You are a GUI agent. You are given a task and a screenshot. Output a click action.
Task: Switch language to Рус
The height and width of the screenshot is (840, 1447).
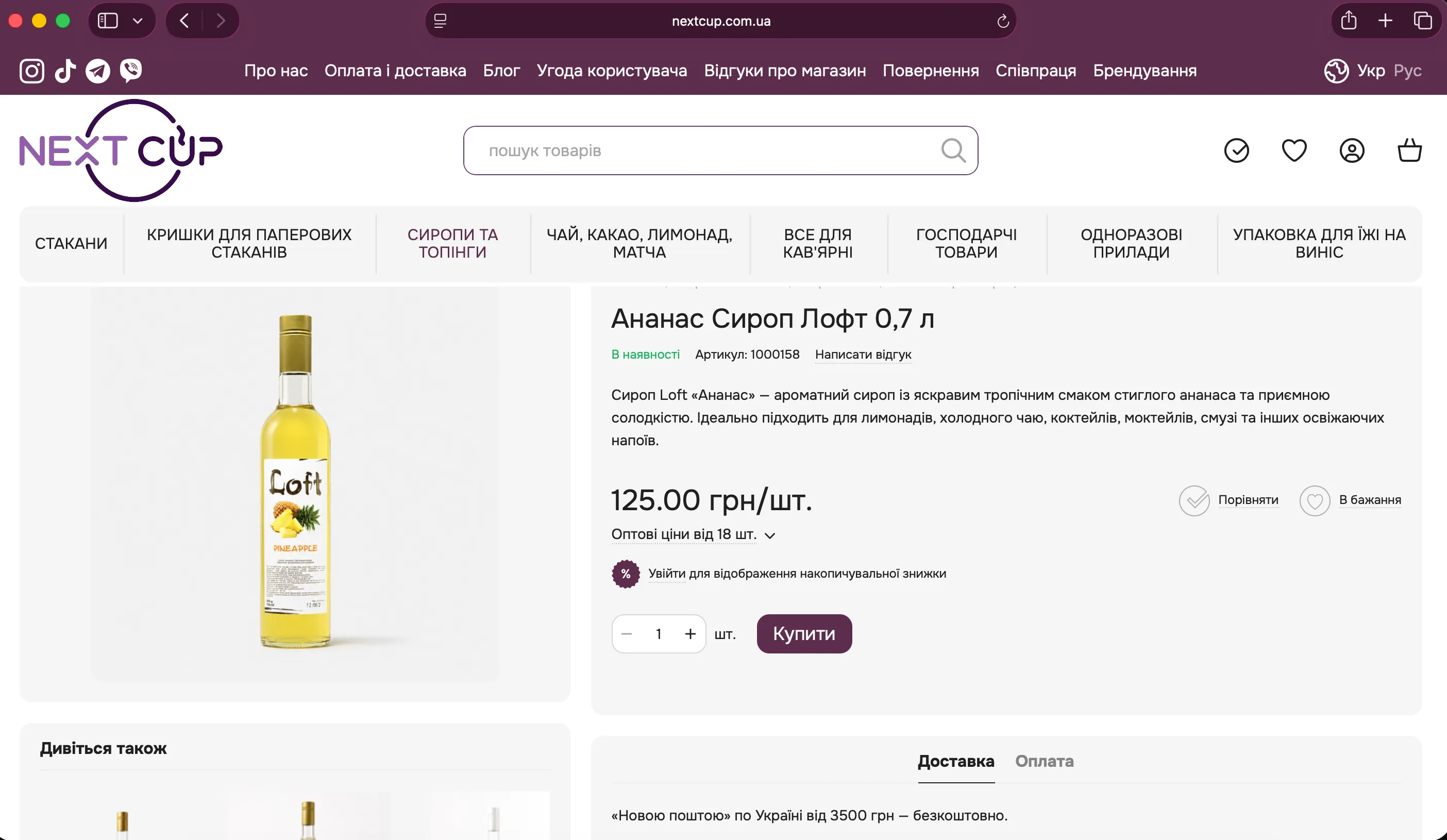pyautogui.click(x=1407, y=71)
